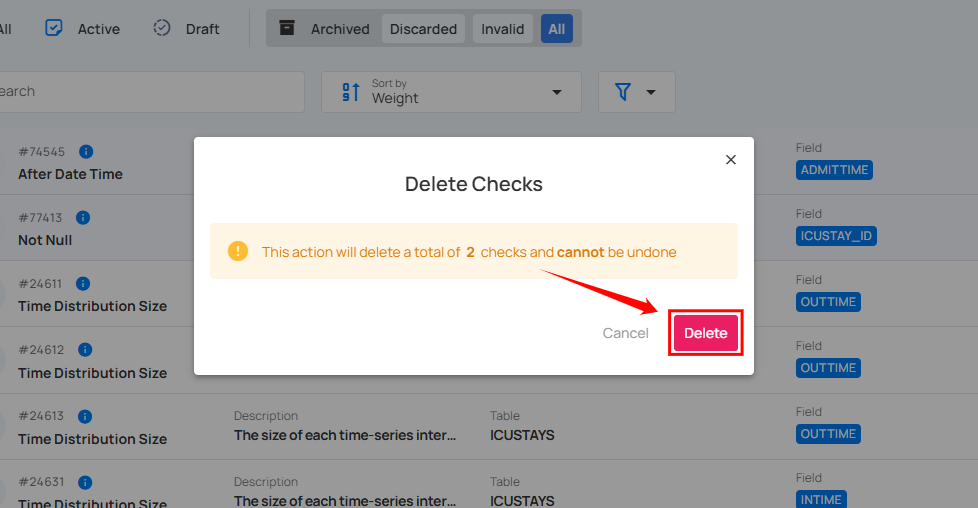Close the Delete Checks dialog with X
The width and height of the screenshot is (978, 508).
731,160
